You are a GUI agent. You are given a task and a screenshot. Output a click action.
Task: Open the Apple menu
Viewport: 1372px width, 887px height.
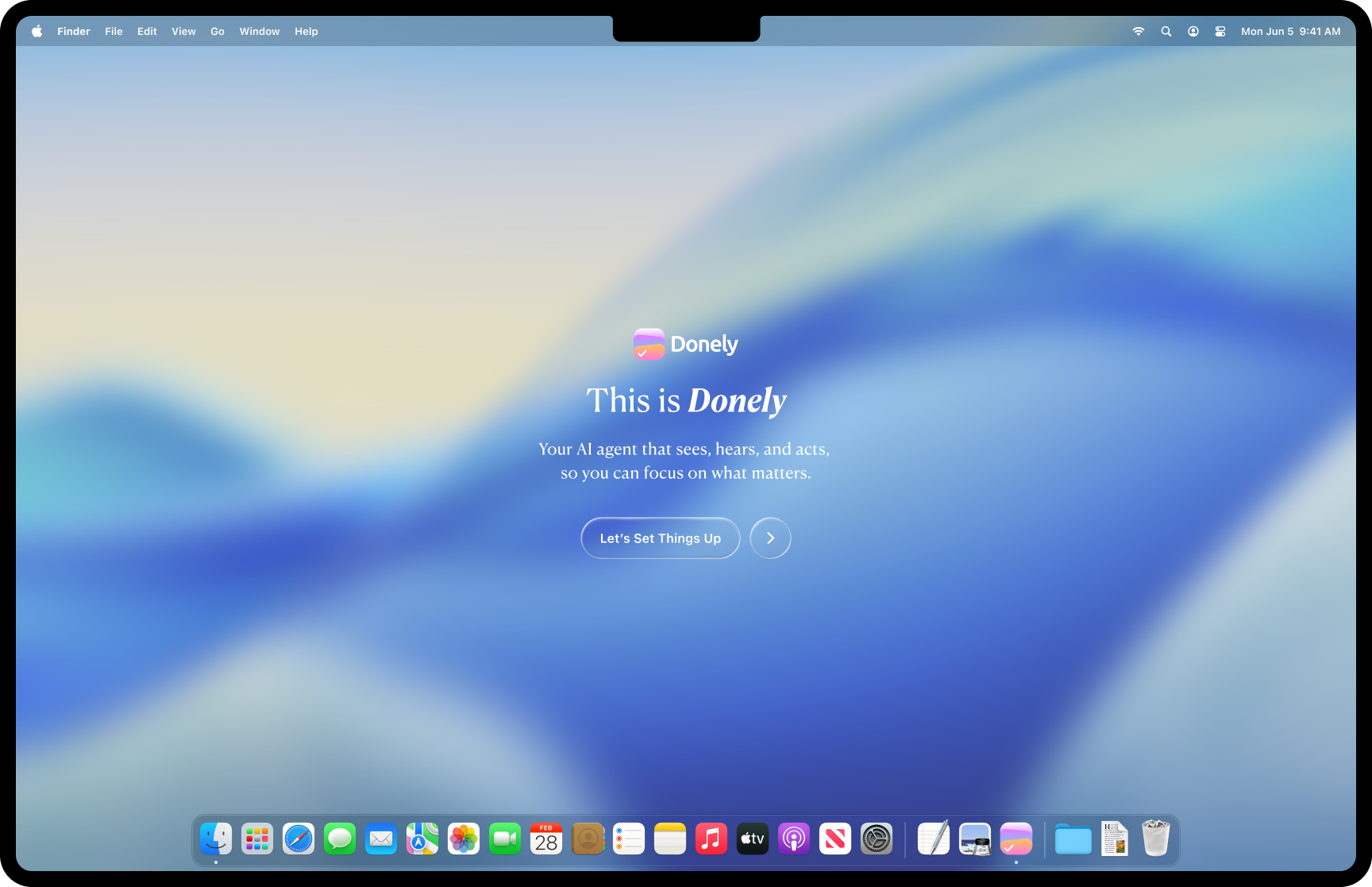tap(37, 31)
